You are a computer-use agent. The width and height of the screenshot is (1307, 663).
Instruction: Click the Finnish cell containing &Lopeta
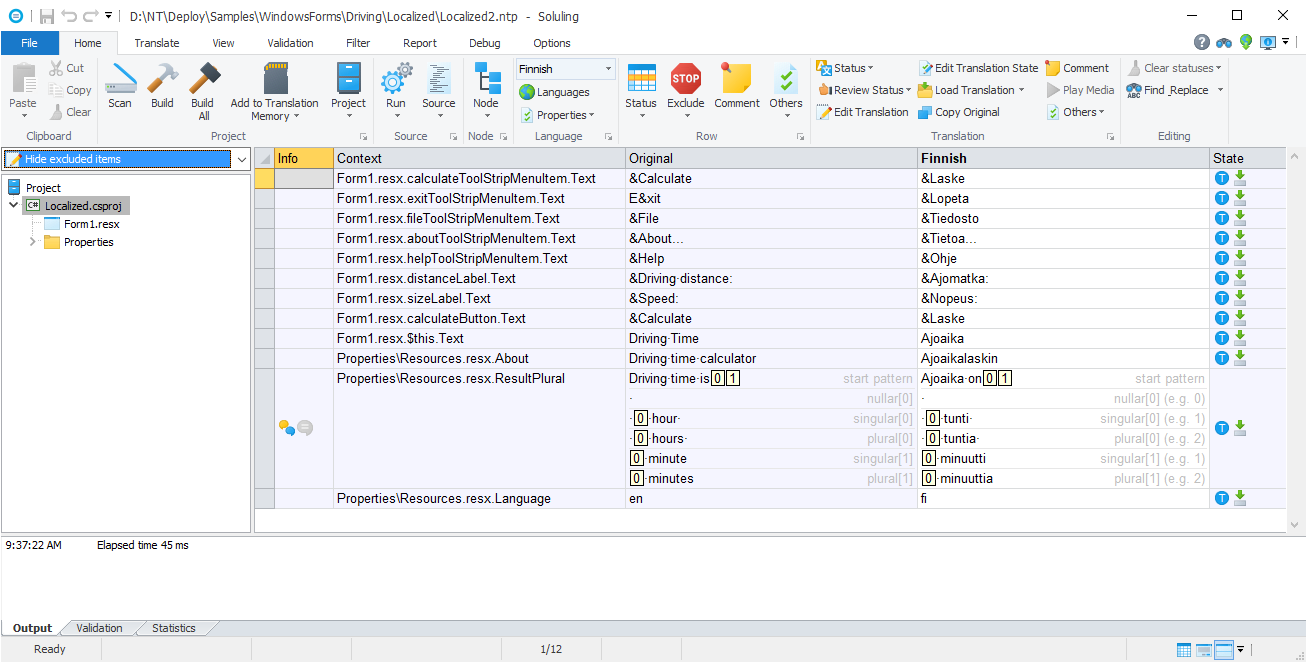tap(1062, 199)
